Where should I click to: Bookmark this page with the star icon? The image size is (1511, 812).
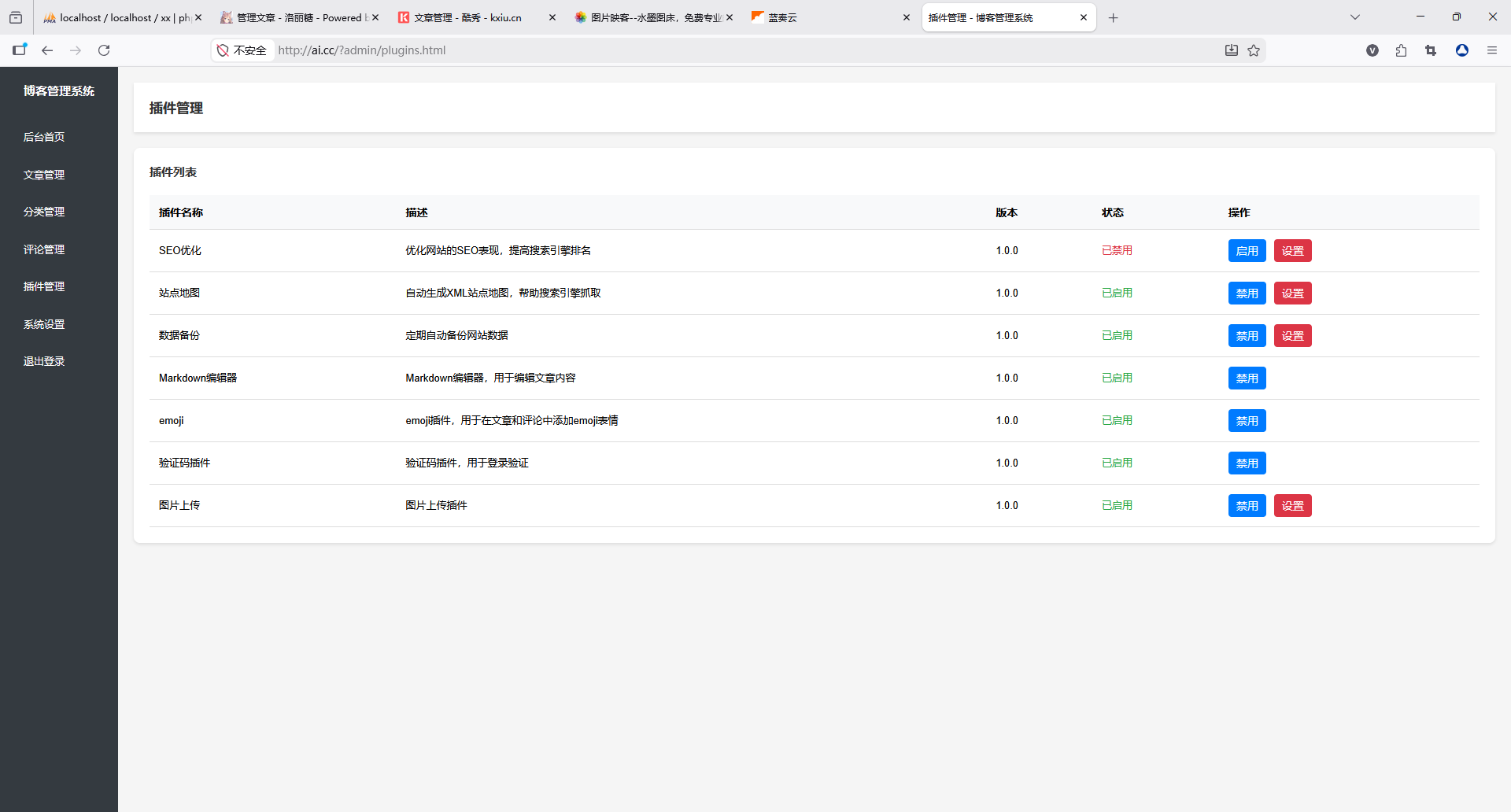(1254, 50)
